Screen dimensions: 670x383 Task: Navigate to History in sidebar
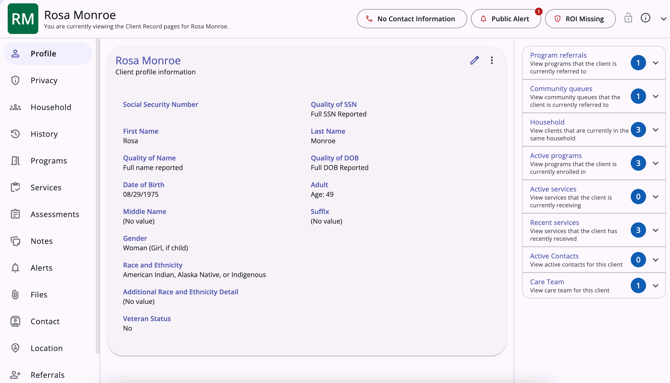click(x=48, y=134)
